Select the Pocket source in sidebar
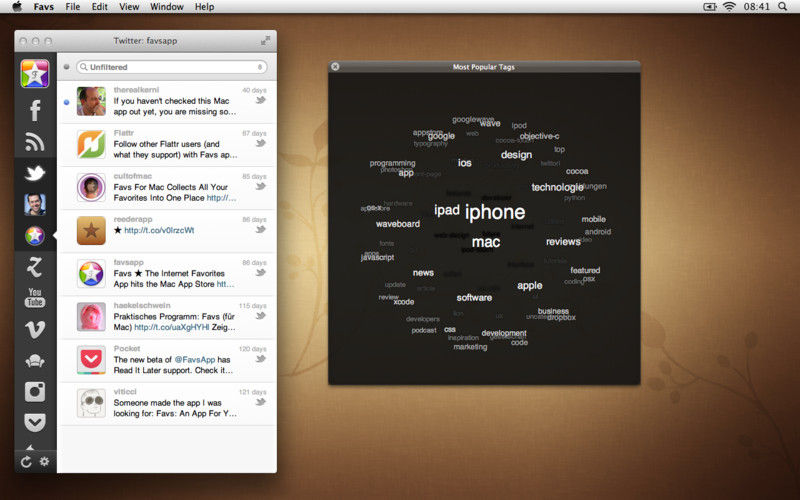The width and height of the screenshot is (800, 500). click(35, 422)
